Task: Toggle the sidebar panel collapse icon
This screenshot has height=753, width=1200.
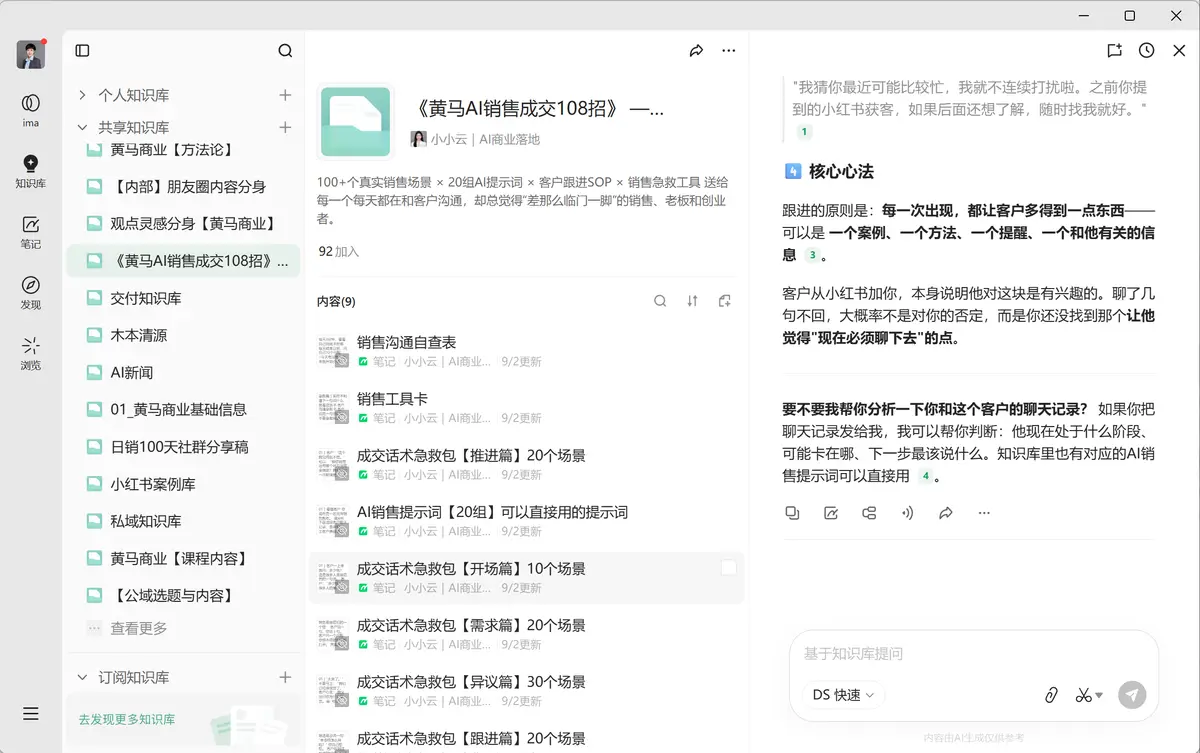Action: (x=83, y=51)
